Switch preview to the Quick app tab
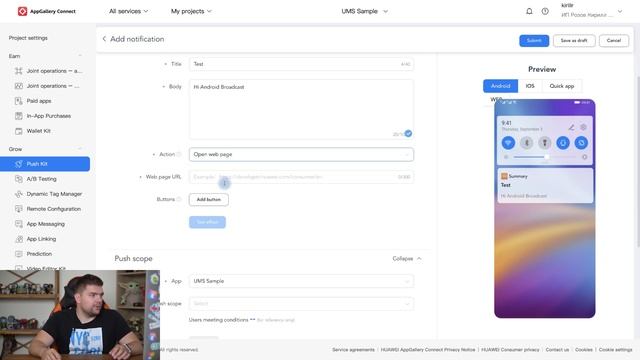This screenshot has width=640, height=360. [x=562, y=86]
